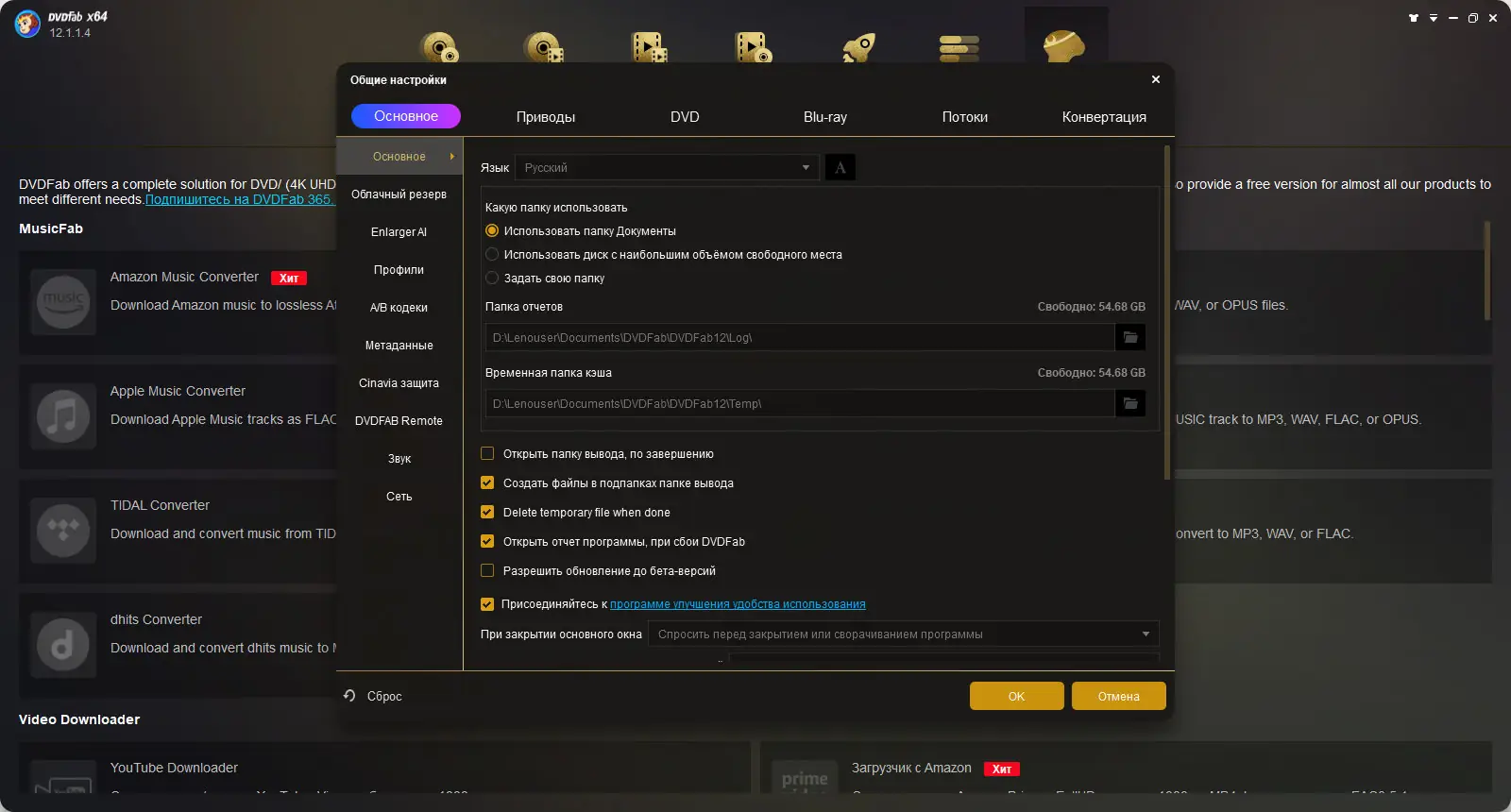The image size is (1511, 812).
Task: Open the Converter film-to-film icon
Action: (x=649, y=47)
